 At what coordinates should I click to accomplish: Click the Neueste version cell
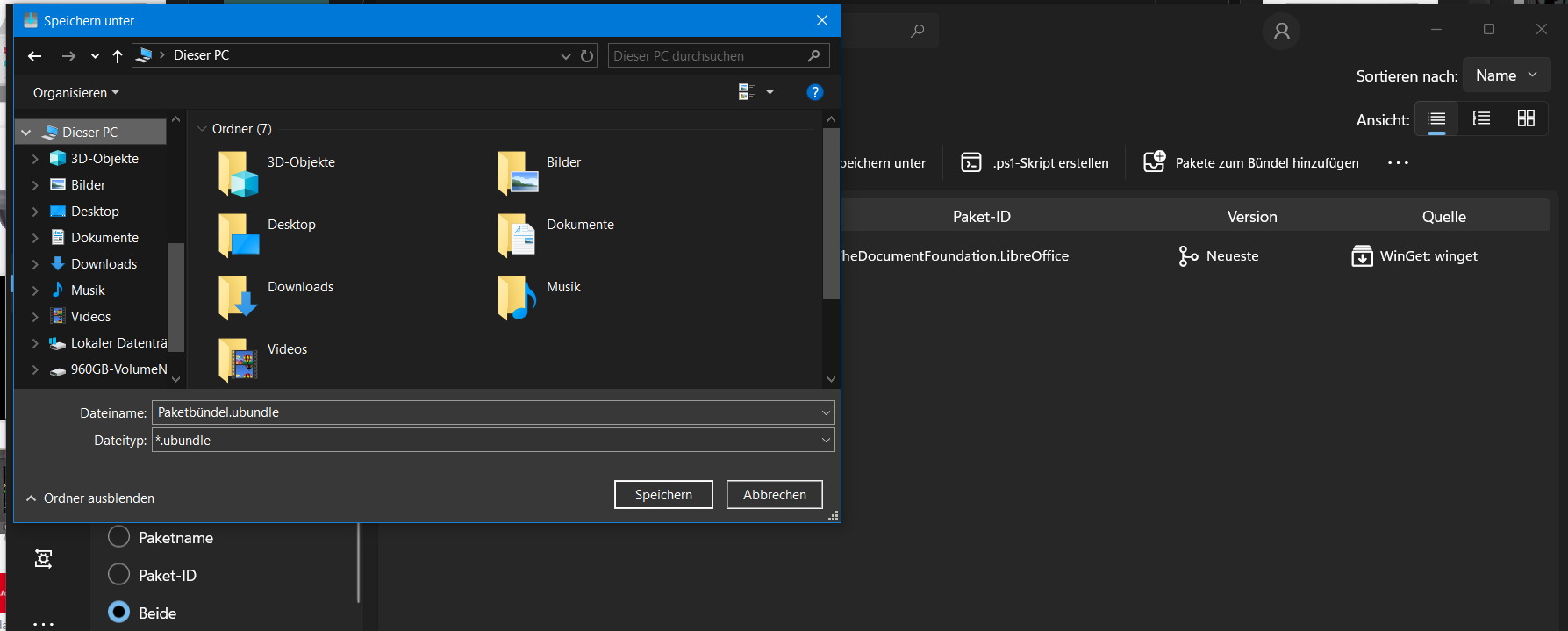point(1219,256)
